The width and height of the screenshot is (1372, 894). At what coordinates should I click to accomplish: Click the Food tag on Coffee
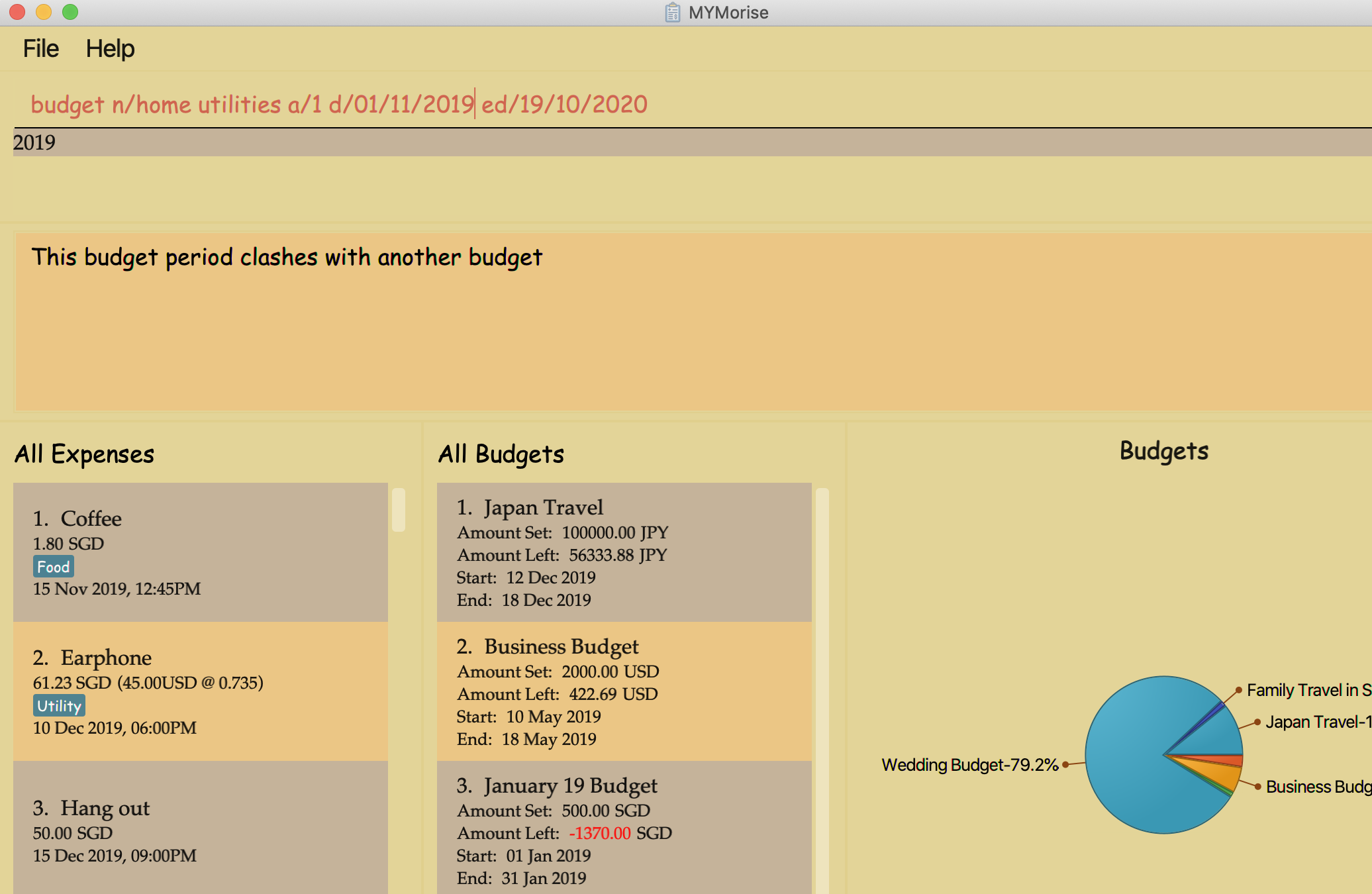tap(53, 567)
